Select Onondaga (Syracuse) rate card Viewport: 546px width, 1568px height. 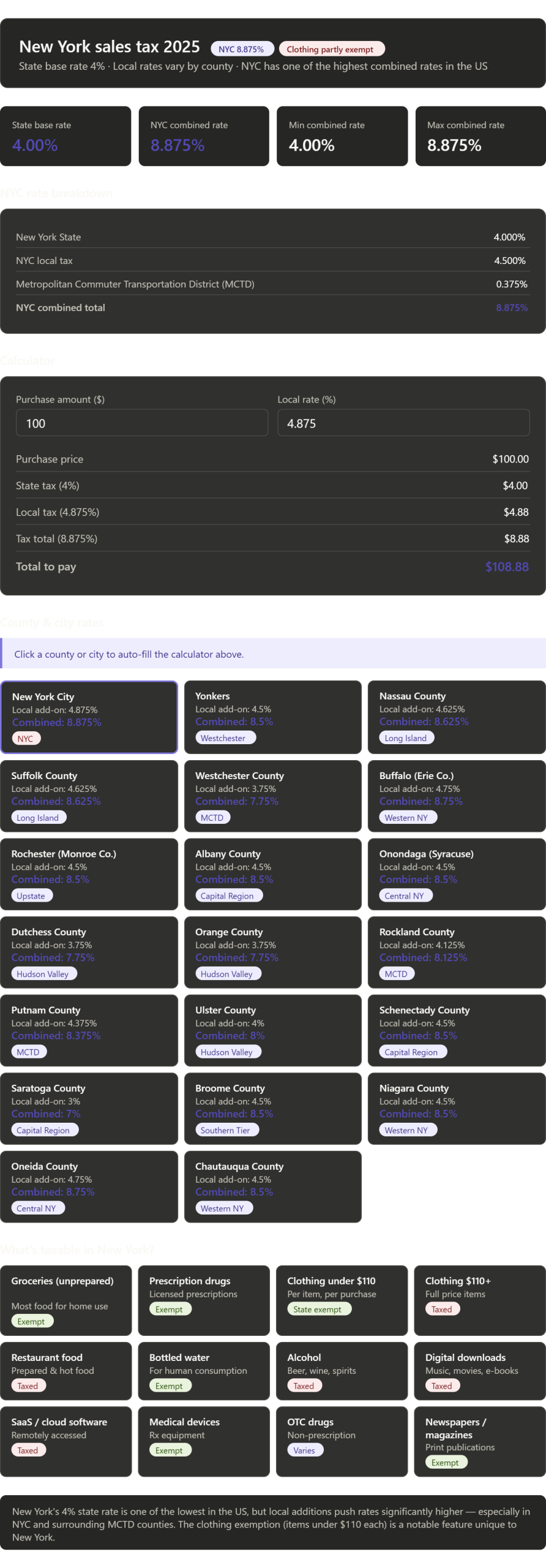coord(456,874)
